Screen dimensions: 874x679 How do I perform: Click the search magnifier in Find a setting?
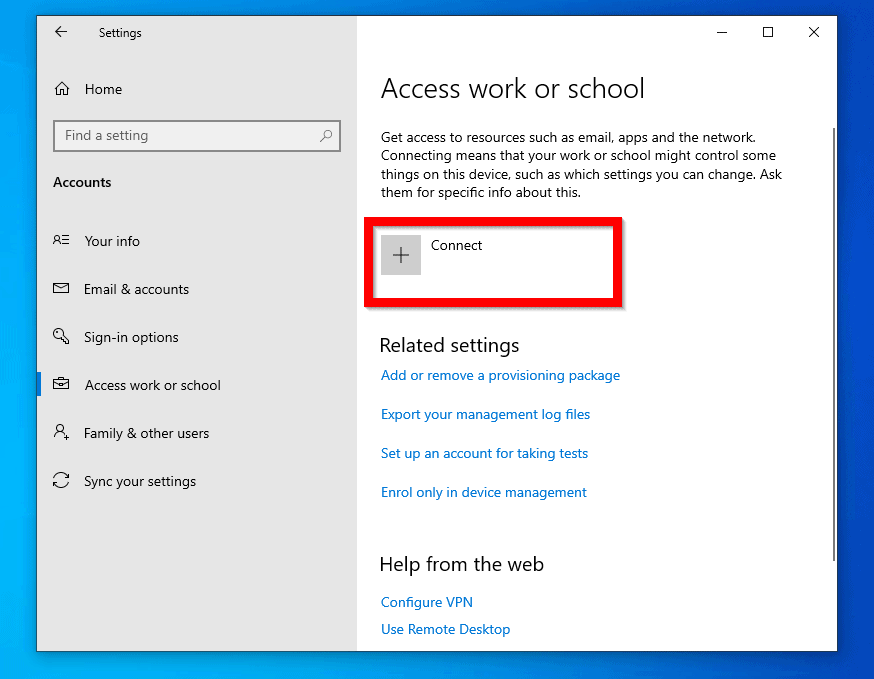click(x=326, y=136)
